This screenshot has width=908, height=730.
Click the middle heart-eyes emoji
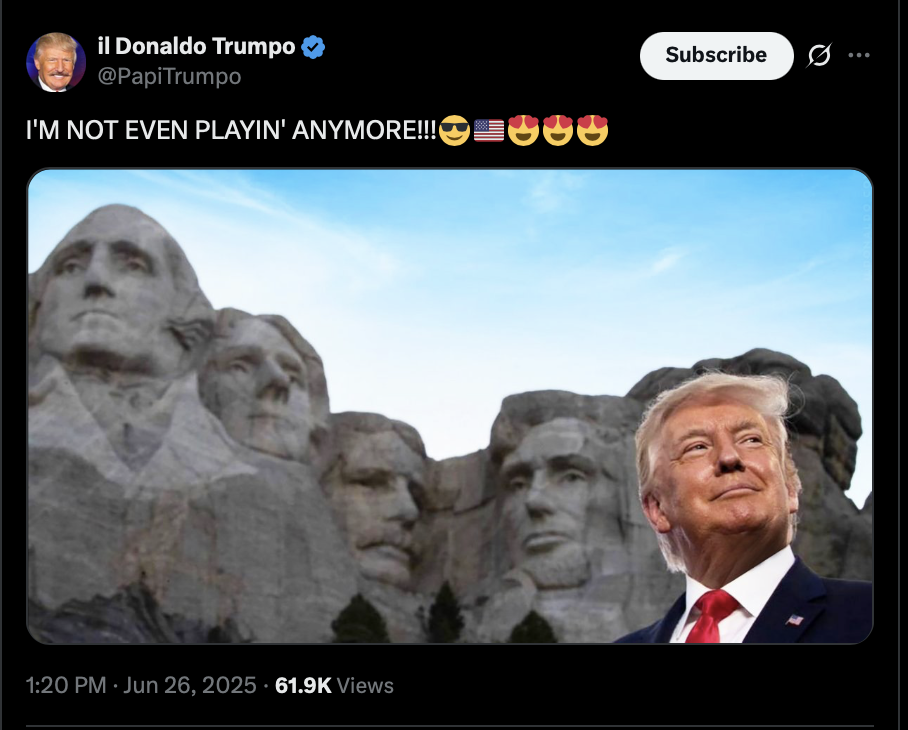coord(558,130)
